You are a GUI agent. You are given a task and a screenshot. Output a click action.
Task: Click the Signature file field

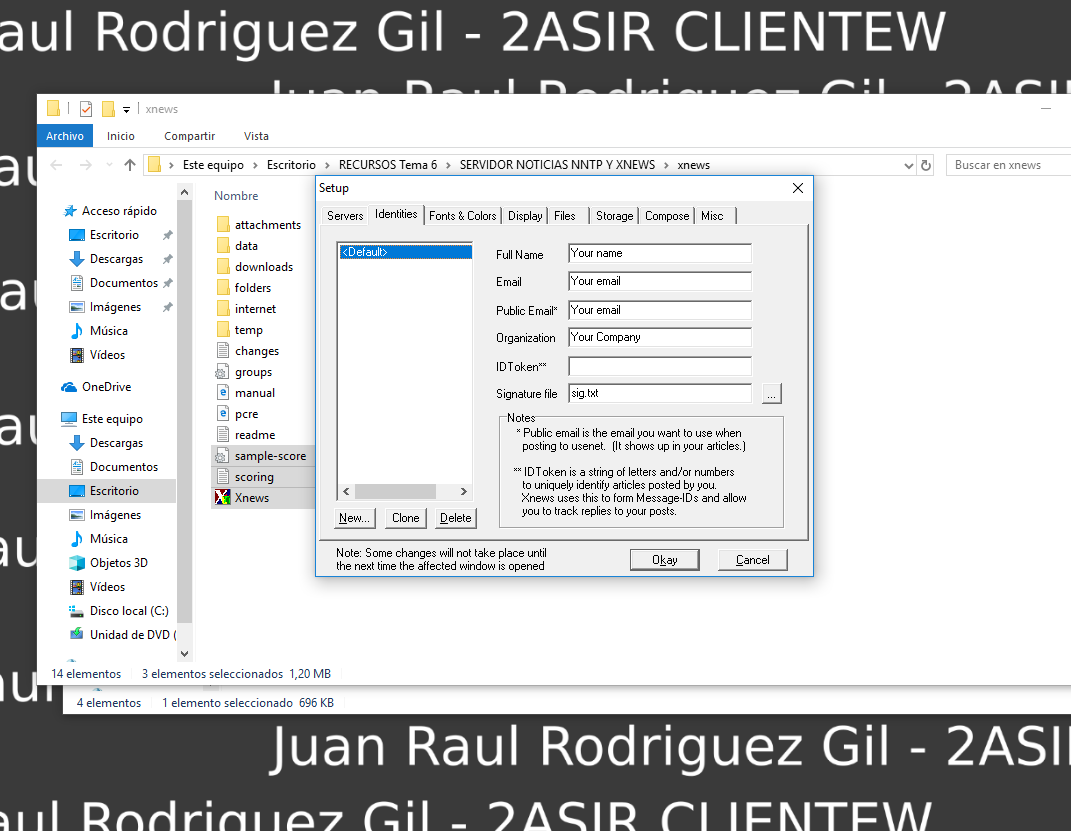[x=660, y=393]
